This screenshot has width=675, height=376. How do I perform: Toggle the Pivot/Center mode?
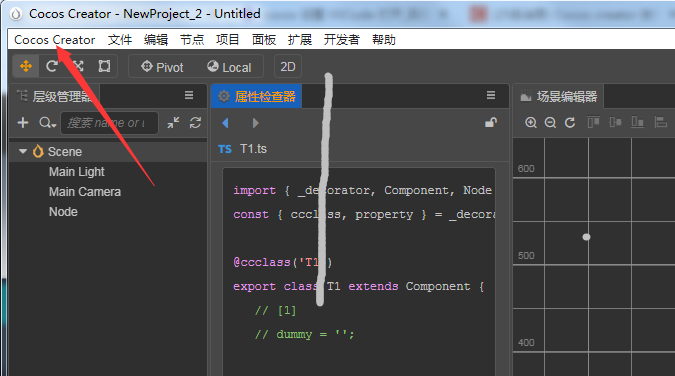(162, 67)
